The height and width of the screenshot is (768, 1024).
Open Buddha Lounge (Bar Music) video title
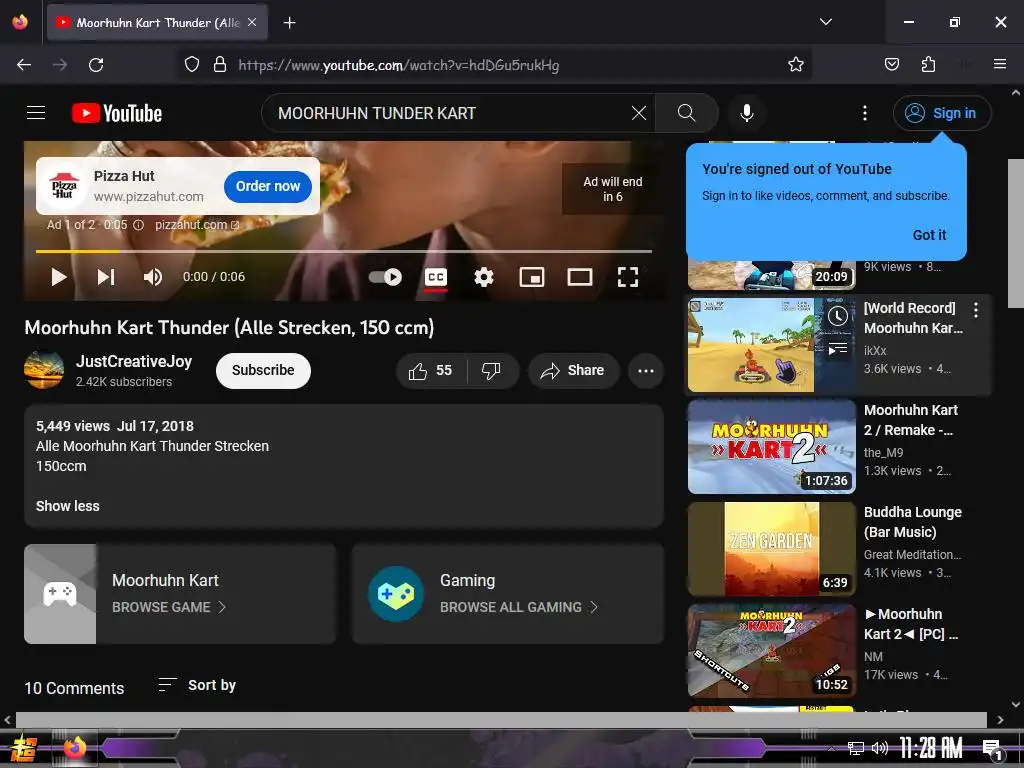point(912,522)
